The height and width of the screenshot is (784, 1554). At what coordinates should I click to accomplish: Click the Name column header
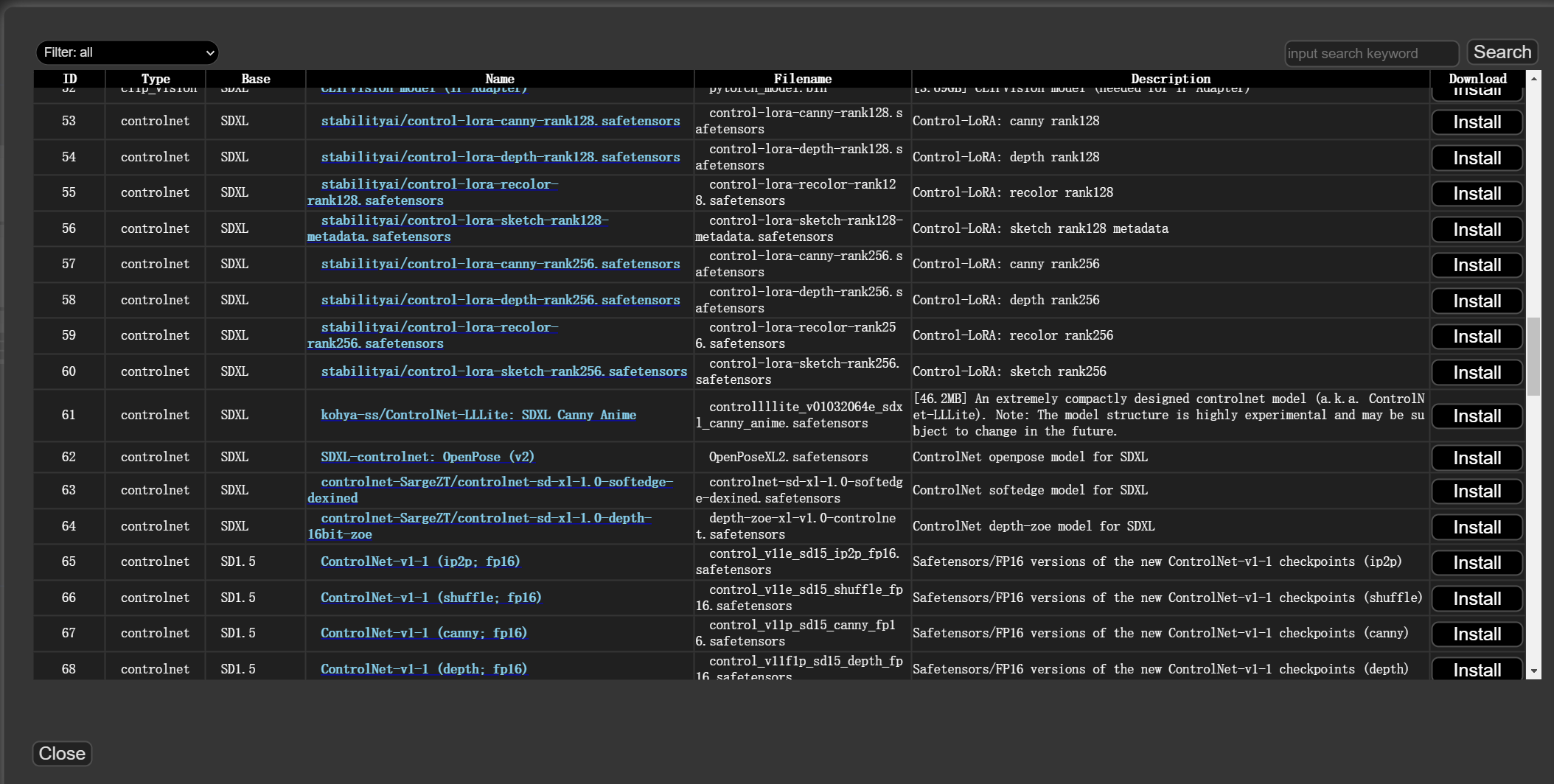click(x=500, y=79)
